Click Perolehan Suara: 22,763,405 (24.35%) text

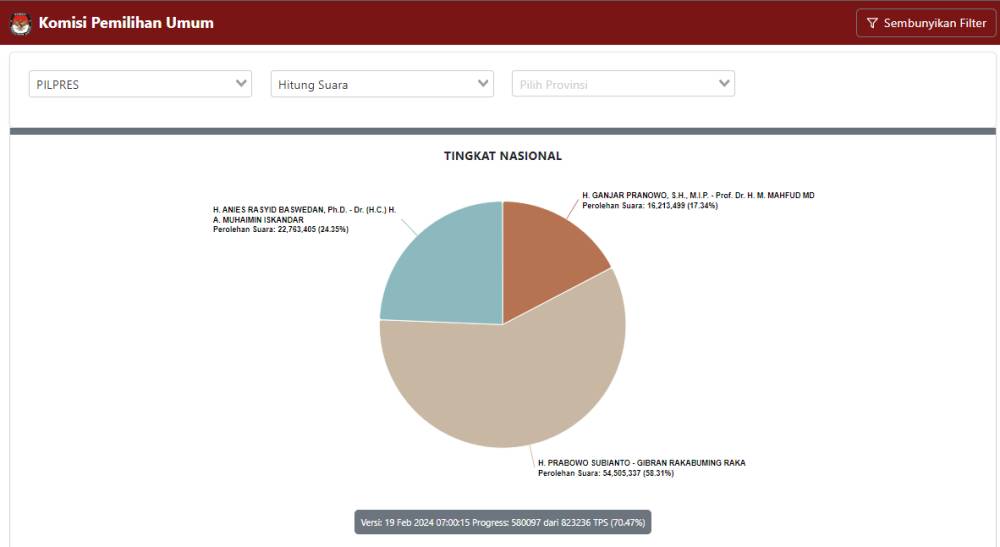(x=281, y=230)
